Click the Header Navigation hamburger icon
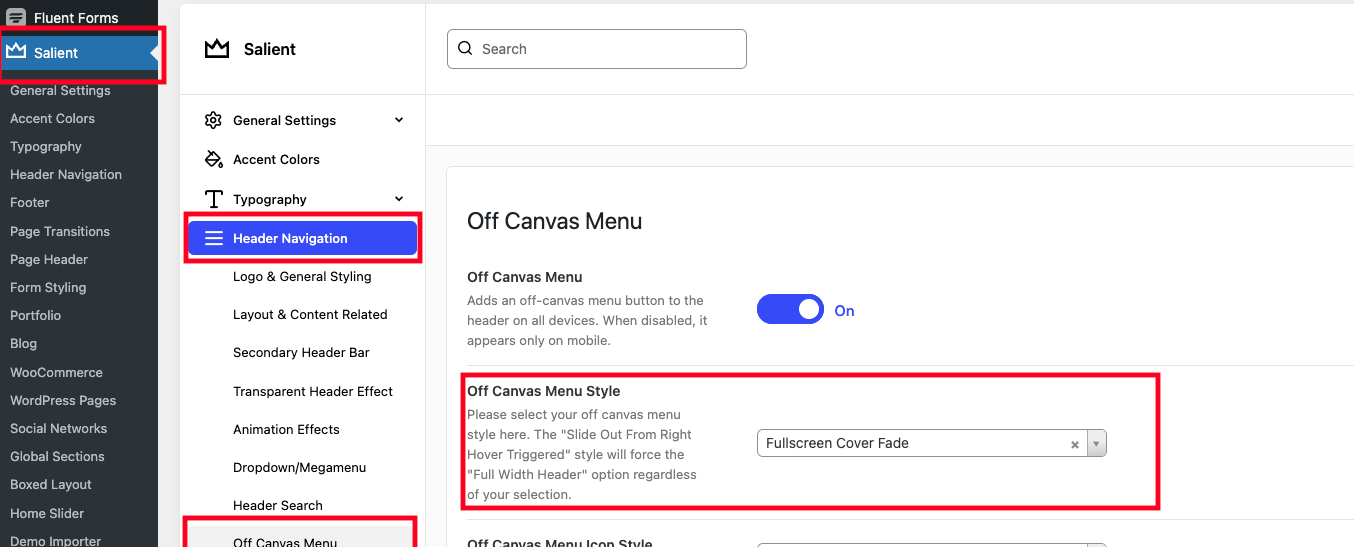Screen dimensions: 1354x547 pyautogui.click(x=213, y=238)
